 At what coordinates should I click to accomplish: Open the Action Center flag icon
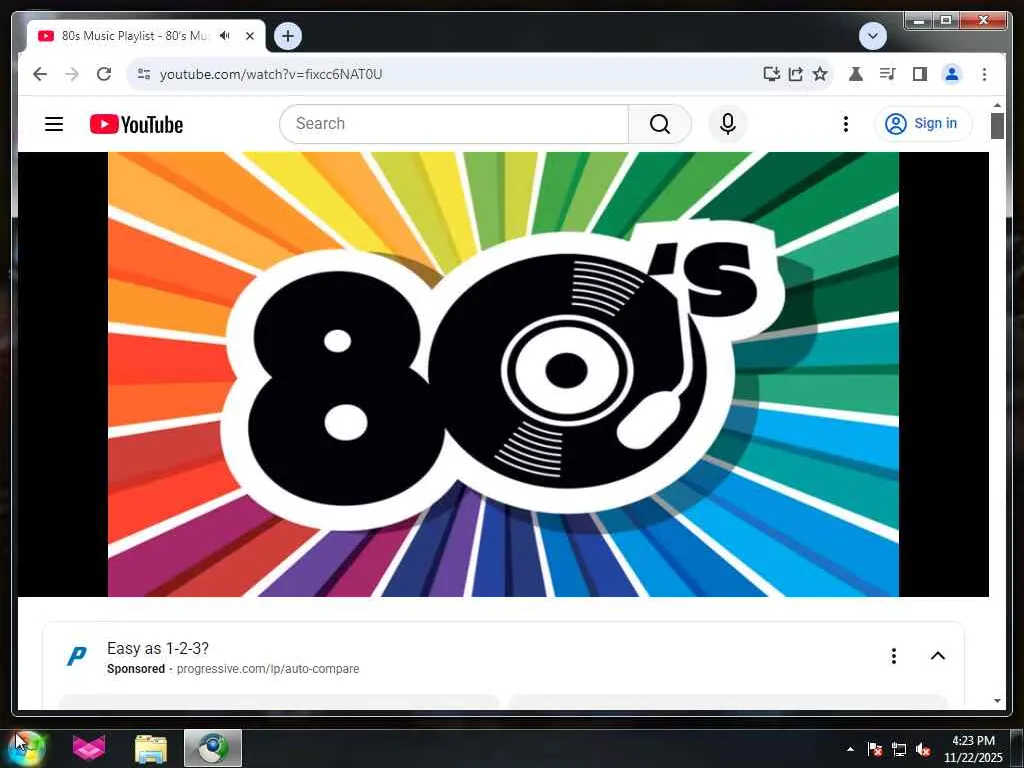tap(874, 749)
